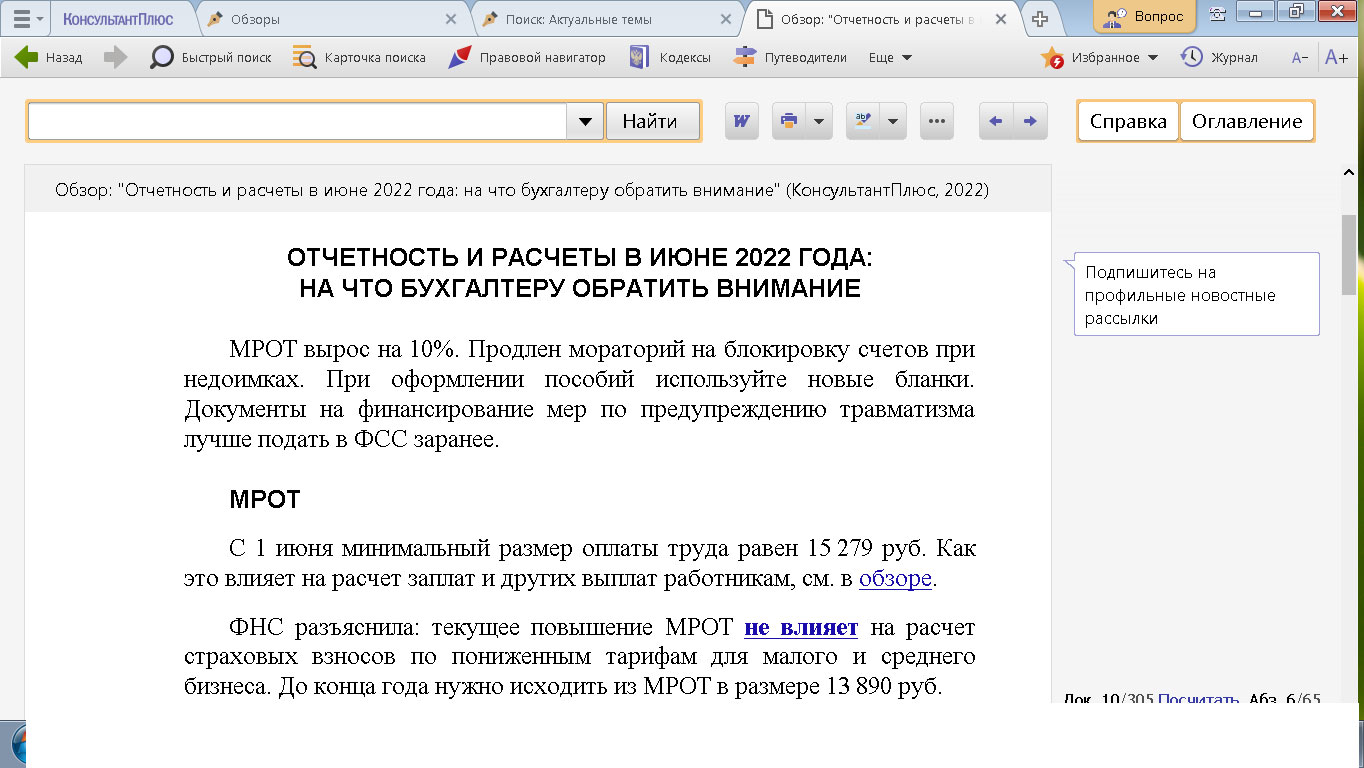Open the Еще dropdown menu
1364x768 pixels.
coord(890,58)
